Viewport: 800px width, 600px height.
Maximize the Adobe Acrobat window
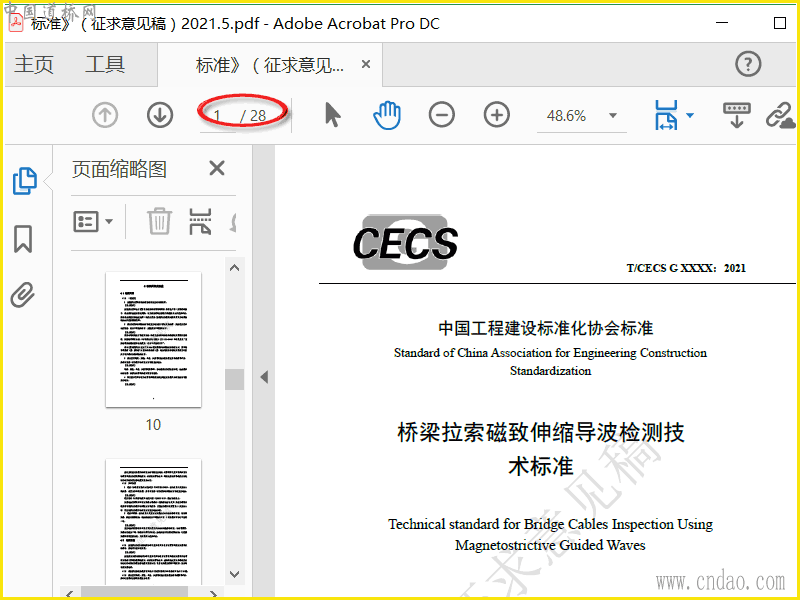pos(780,23)
